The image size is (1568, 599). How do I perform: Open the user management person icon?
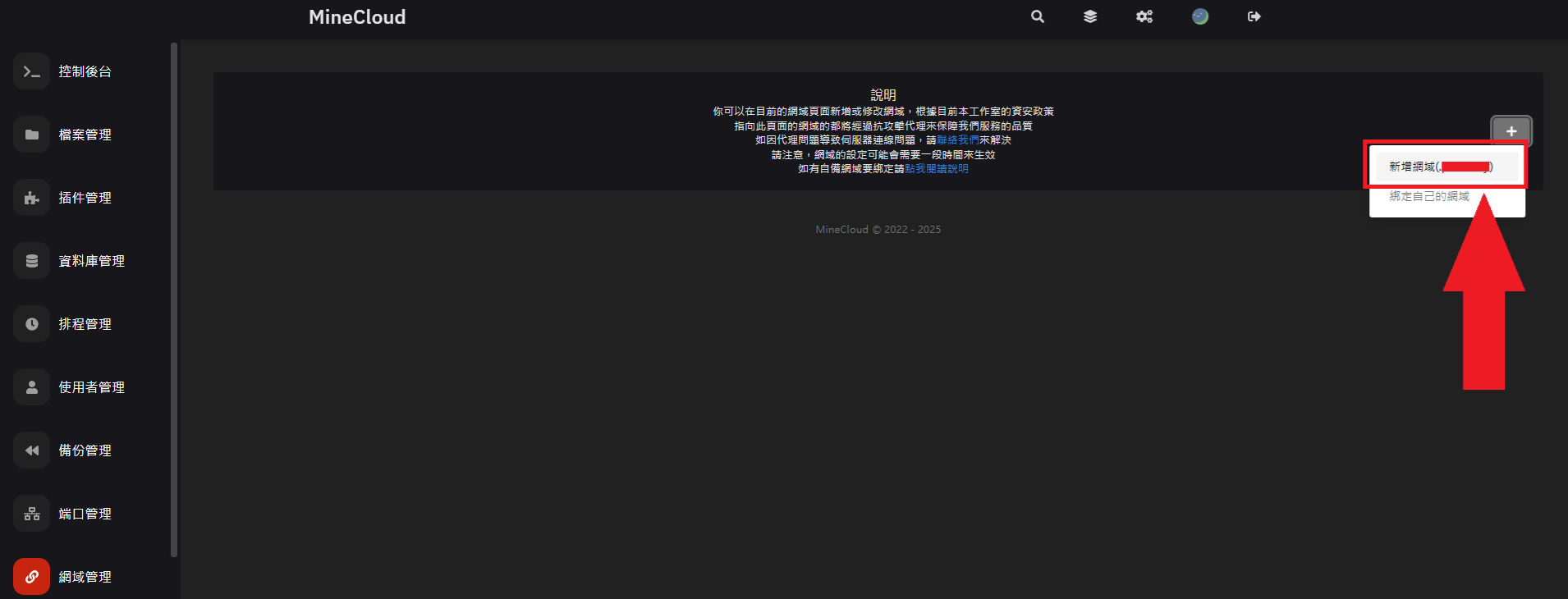pyautogui.click(x=31, y=387)
